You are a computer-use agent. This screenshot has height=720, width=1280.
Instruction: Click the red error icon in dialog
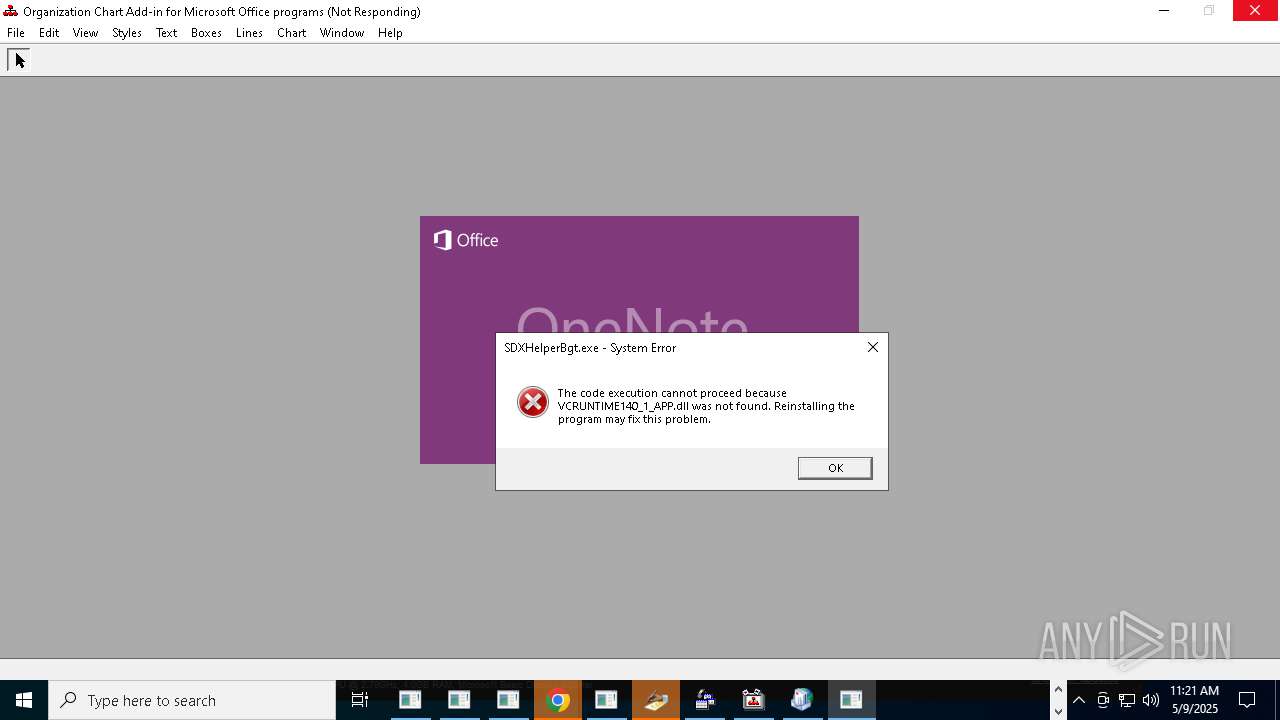point(533,402)
